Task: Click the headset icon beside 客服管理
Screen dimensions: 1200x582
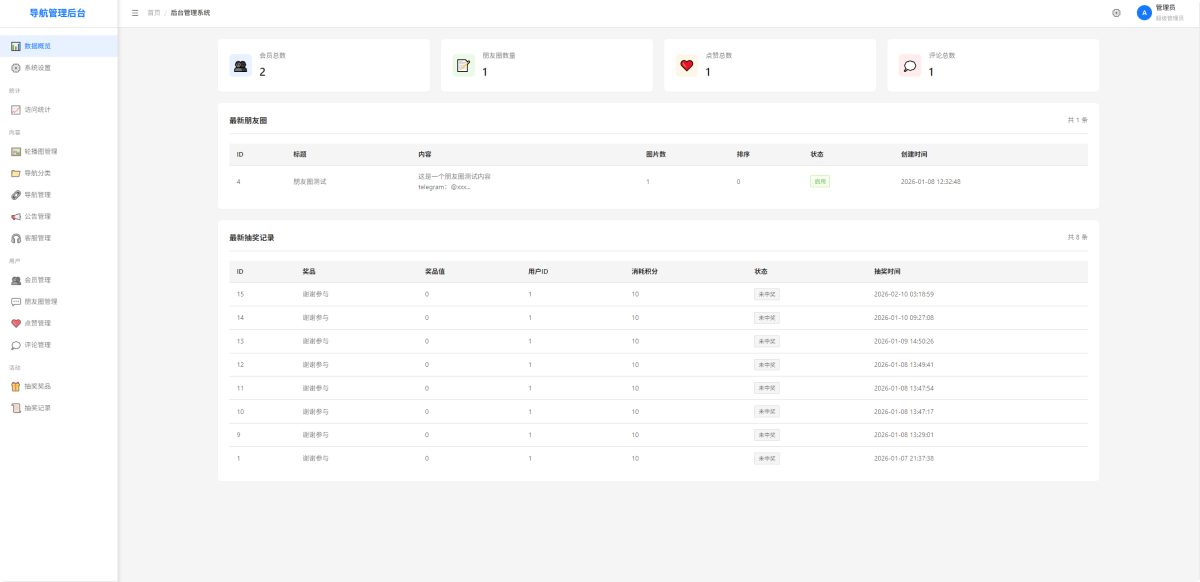Action: point(16,238)
